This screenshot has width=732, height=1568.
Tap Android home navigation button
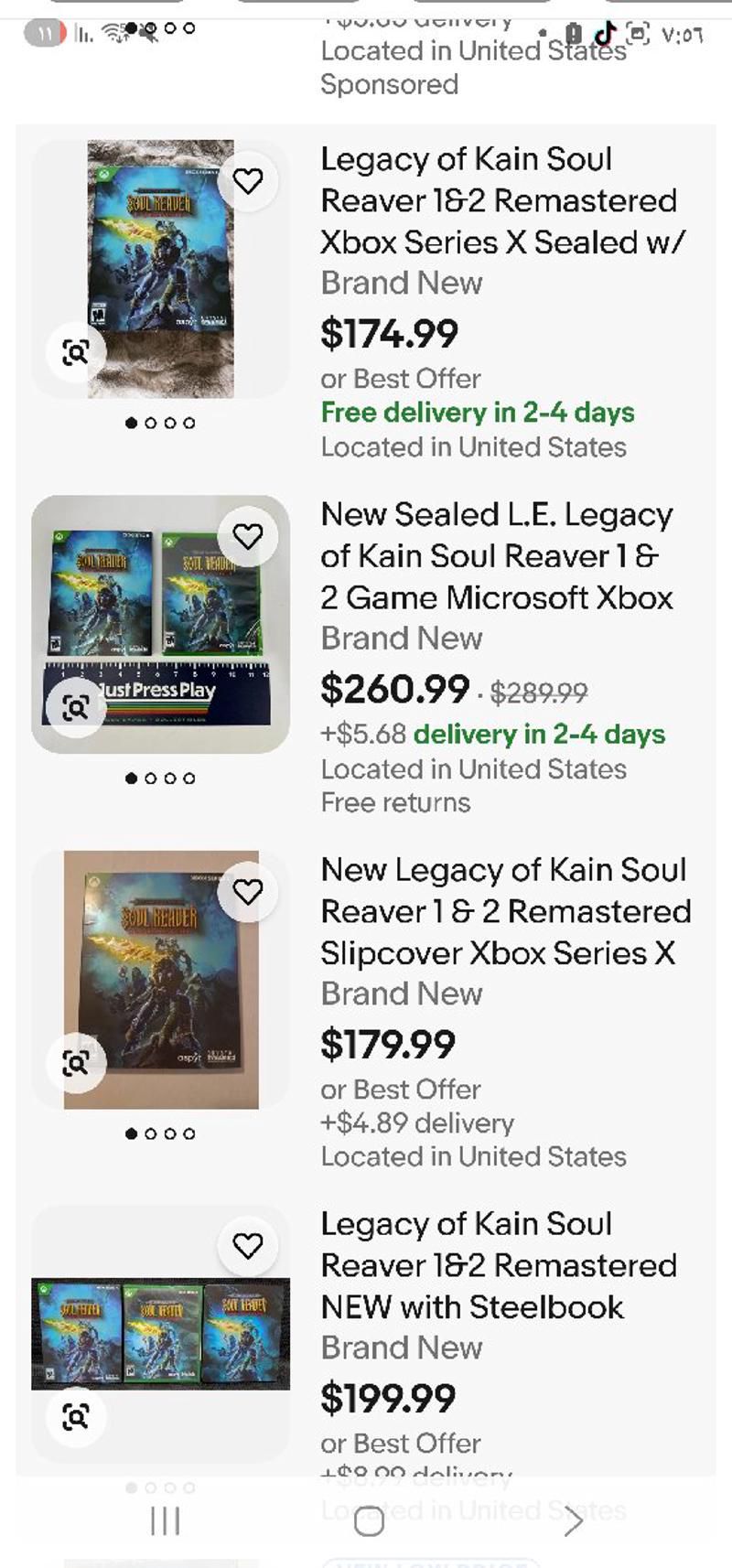369,1521
